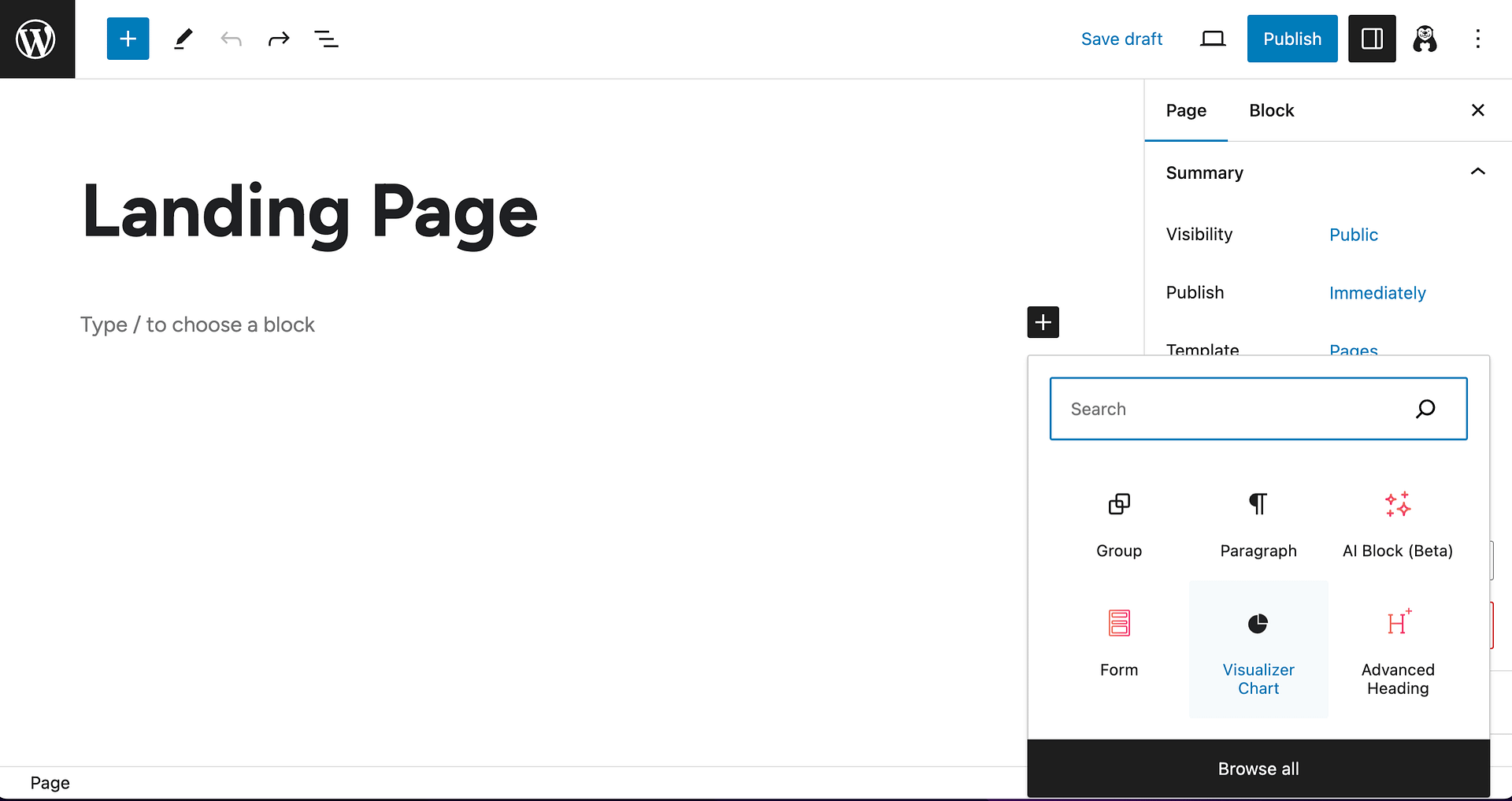Insert the AI Block (Beta)

[x=1396, y=524]
